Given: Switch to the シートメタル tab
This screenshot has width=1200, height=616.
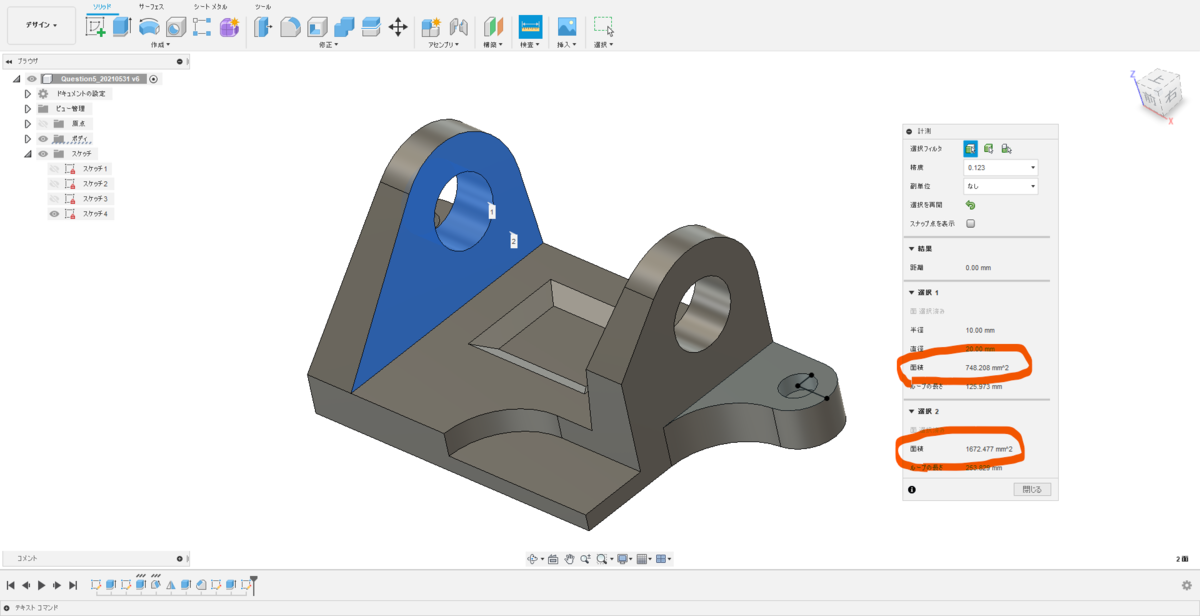Looking at the screenshot, I should 210,6.
